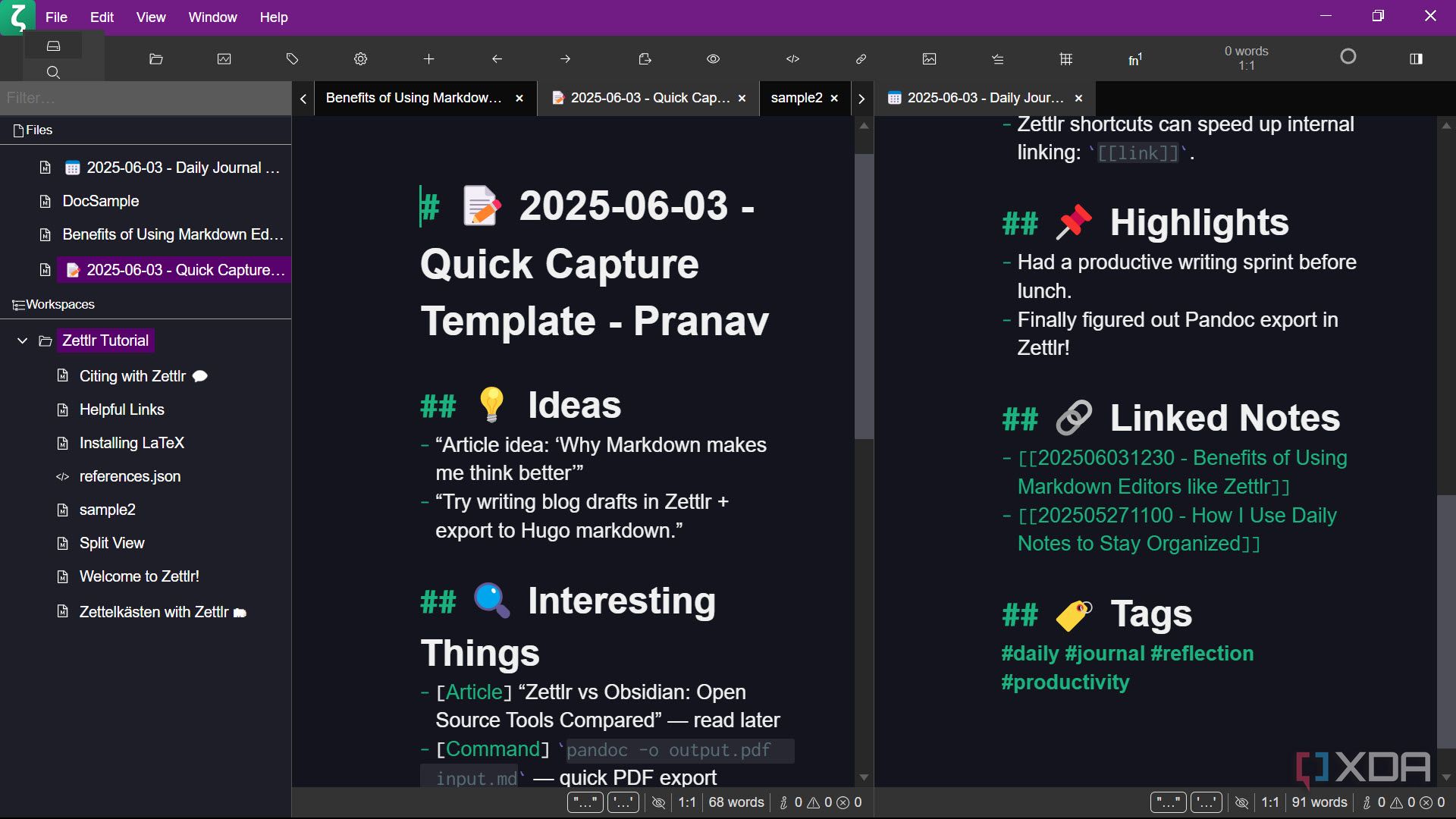Screen dimensions: 1456x819
Task: Collapse the Zettlr Tutorial workspace
Action: (x=23, y=341)
